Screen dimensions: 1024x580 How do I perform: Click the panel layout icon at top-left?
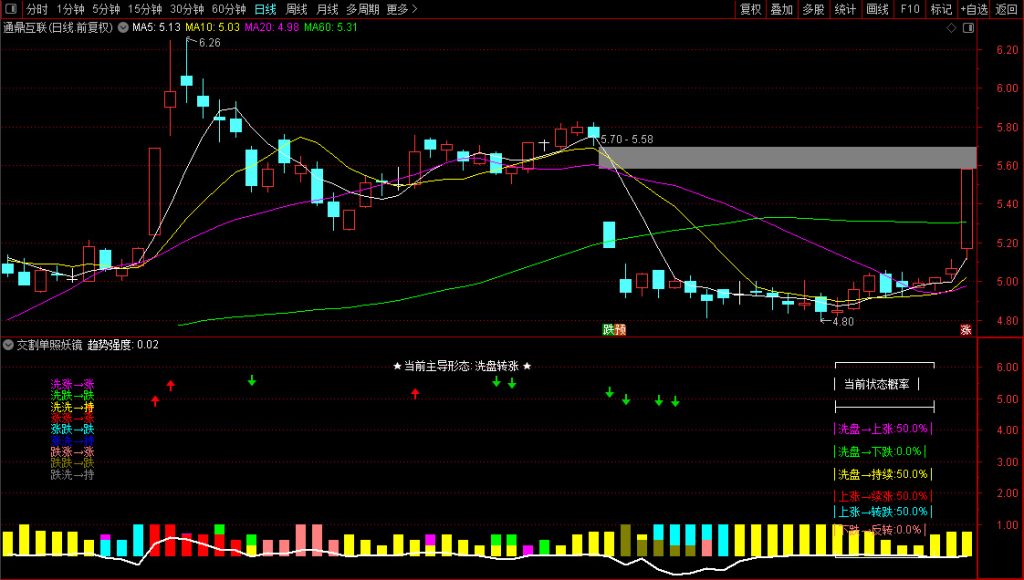[12, 9]
